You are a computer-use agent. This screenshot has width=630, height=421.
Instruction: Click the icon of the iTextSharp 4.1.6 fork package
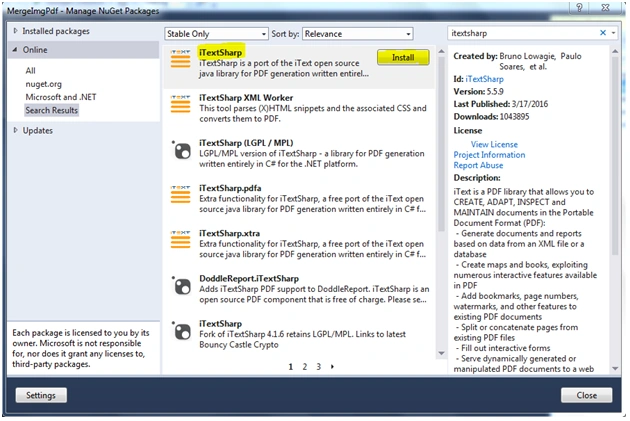pyautogui.click(x=182, y=331)
